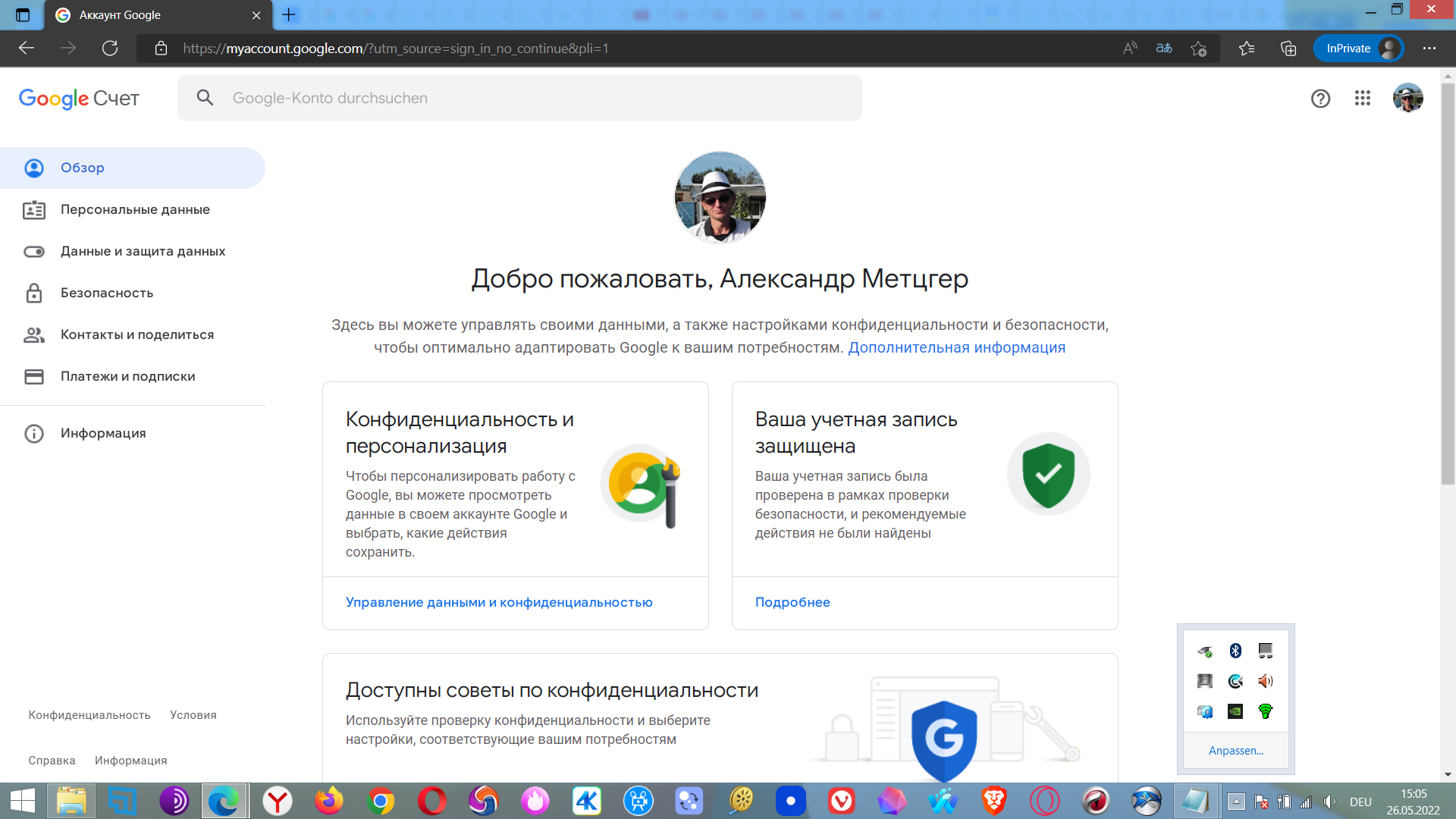Click DEU language indicator
Image resolution: width=1456 pixels, height=819 pixels.
coord(1360,802)
